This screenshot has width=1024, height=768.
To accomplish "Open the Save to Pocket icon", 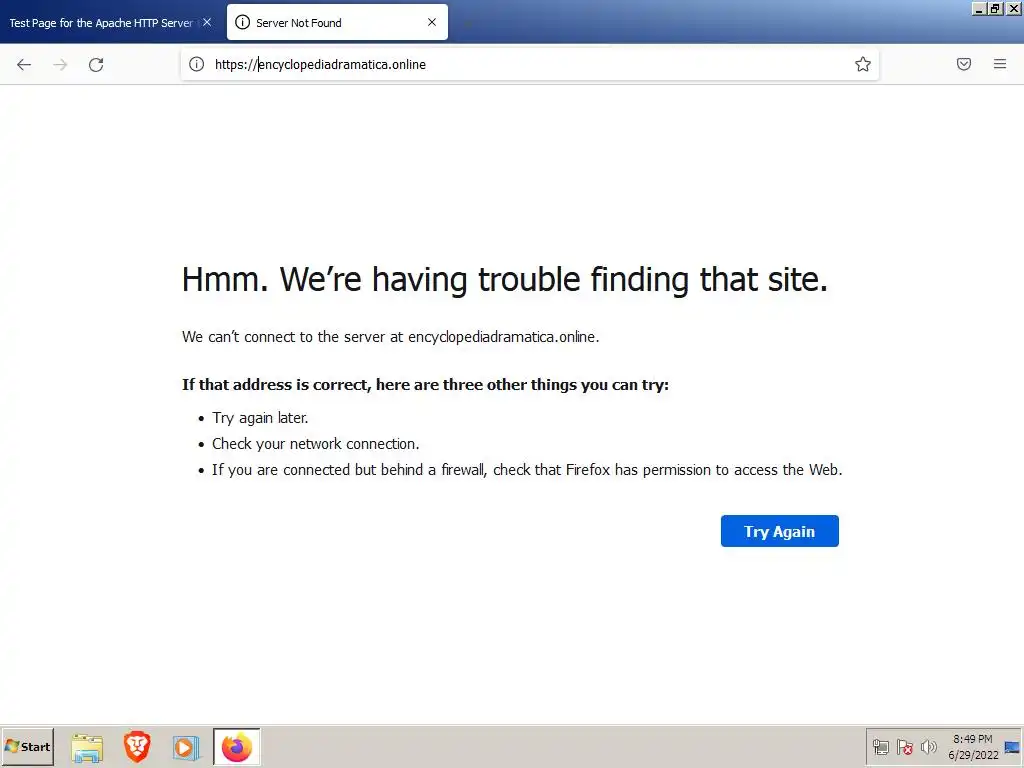I will 964,64.
